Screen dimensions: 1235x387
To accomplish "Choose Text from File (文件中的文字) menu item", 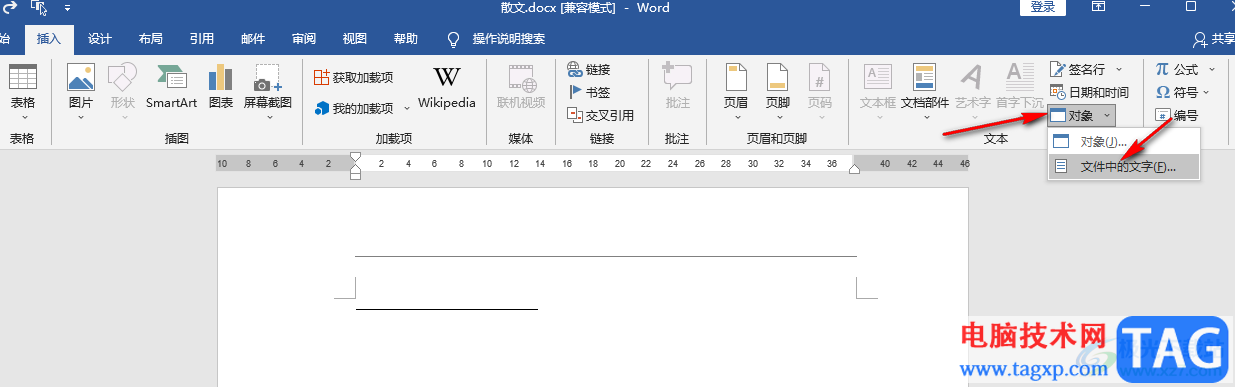I will pos(1123,167).
